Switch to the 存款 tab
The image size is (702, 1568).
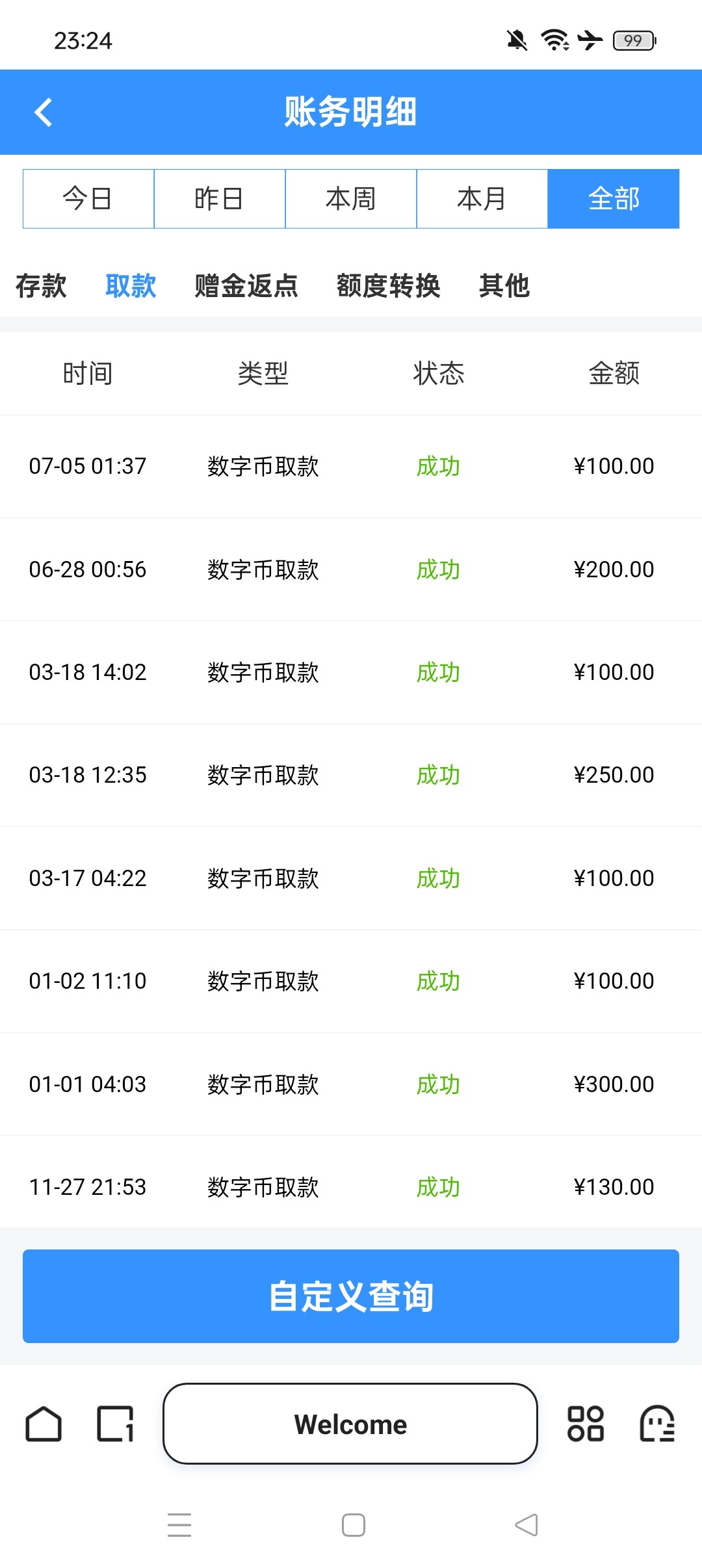41,286
